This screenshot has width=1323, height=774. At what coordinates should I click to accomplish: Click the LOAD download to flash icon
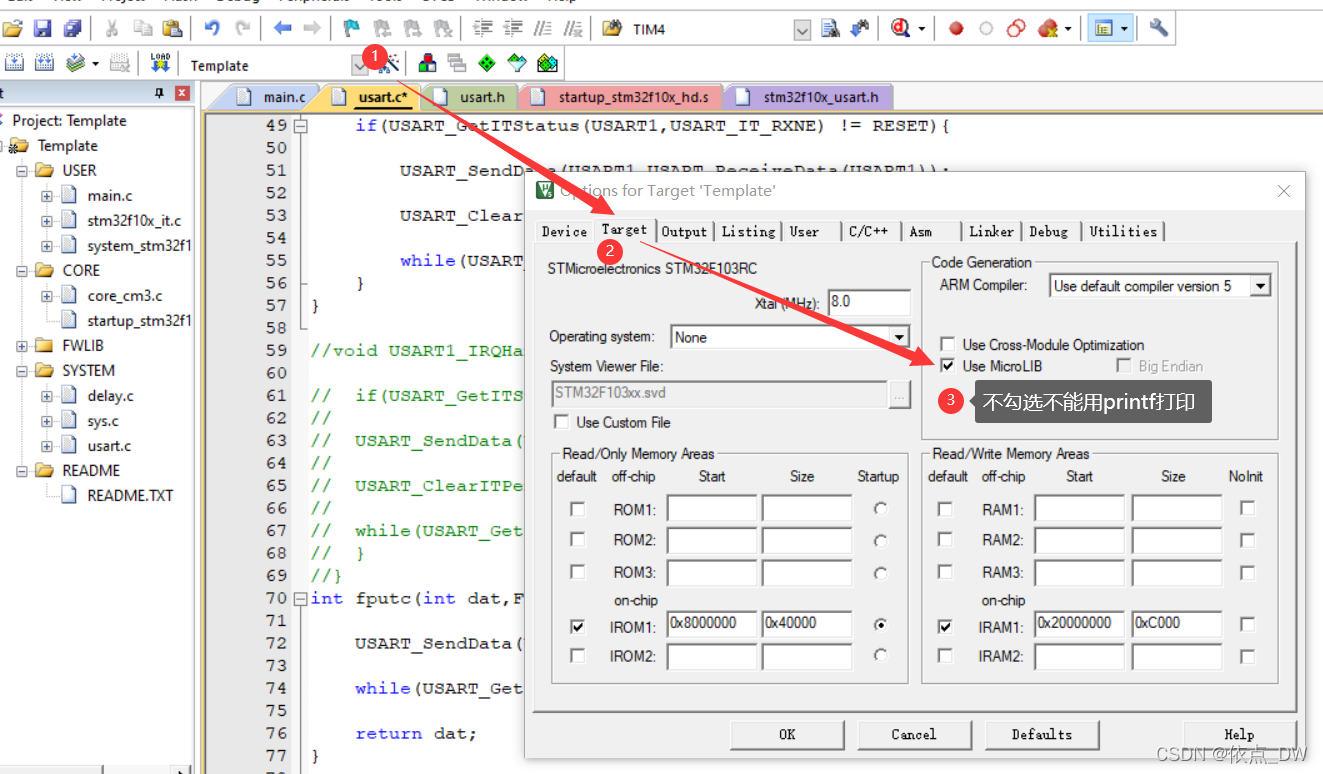(160, 64)
